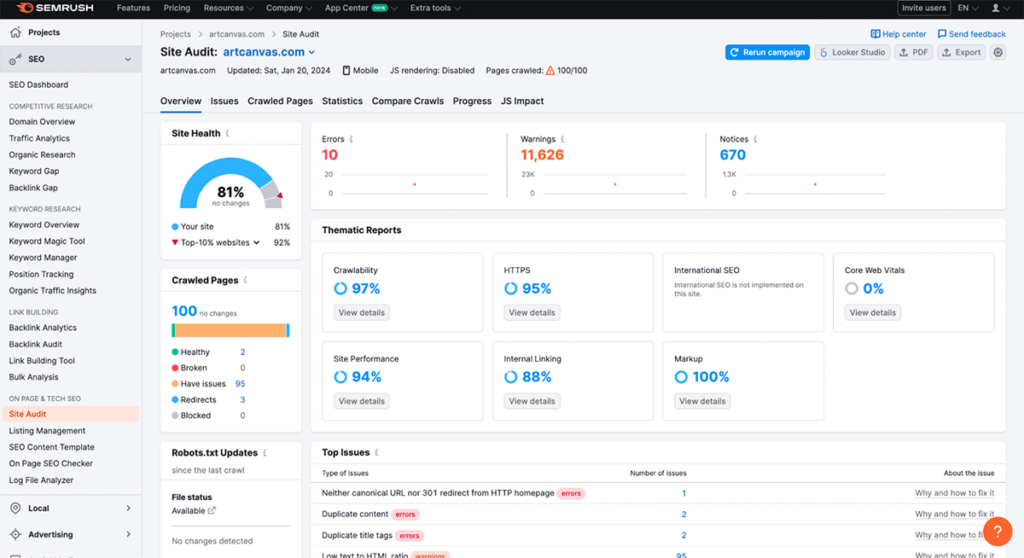The height and width of the screenshot is (558, 1024).
Task: Click the Crawled Pages info icon
Action: [246, 280]
